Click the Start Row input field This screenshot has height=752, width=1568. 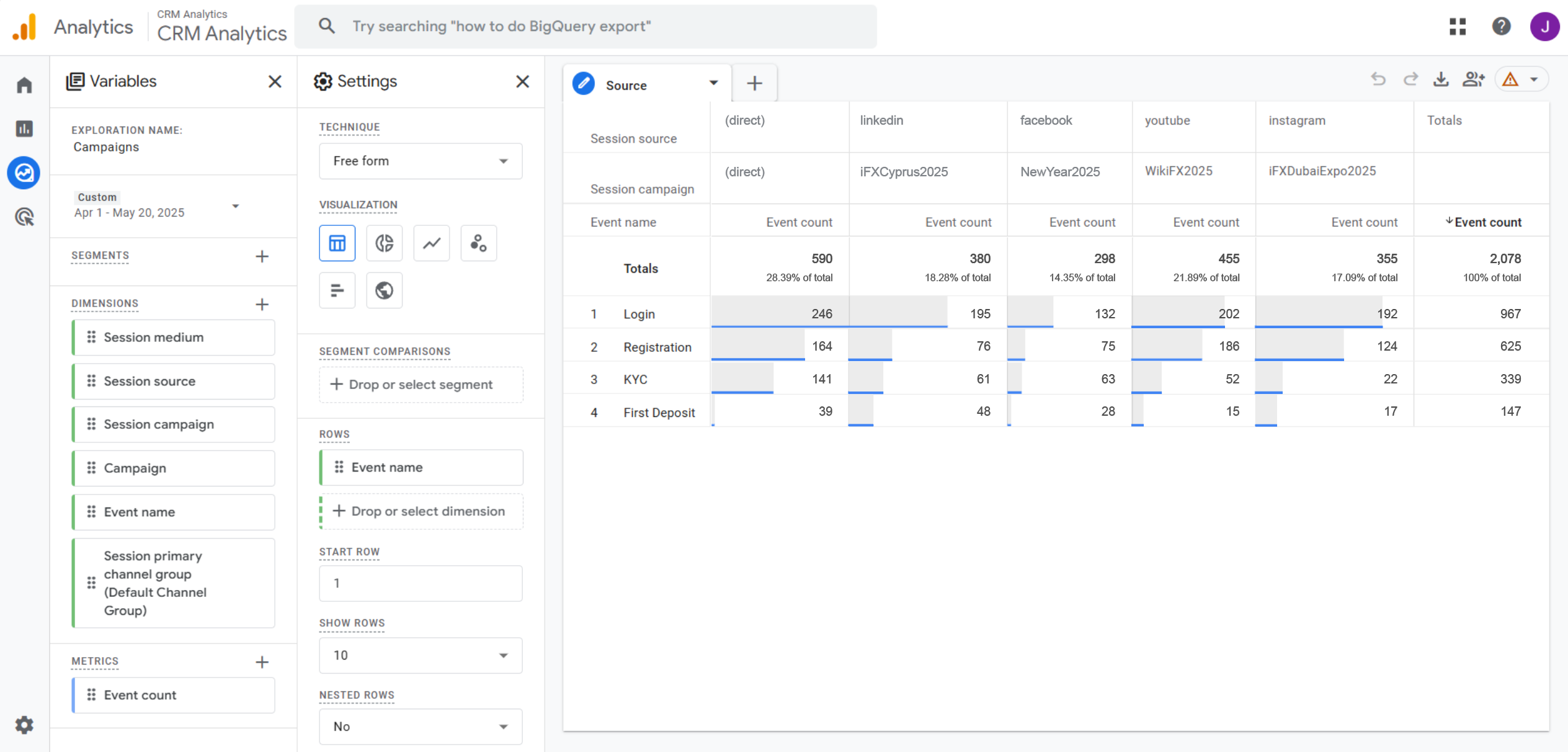(421, 583)
